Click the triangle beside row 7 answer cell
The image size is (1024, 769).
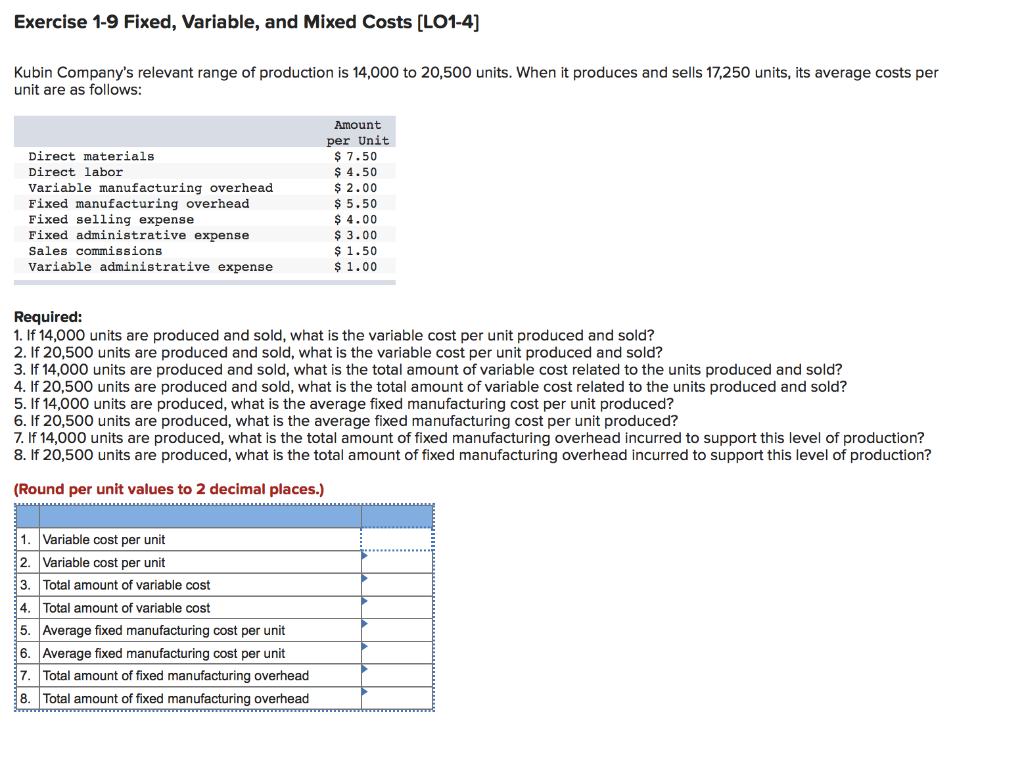pos(365,671)
